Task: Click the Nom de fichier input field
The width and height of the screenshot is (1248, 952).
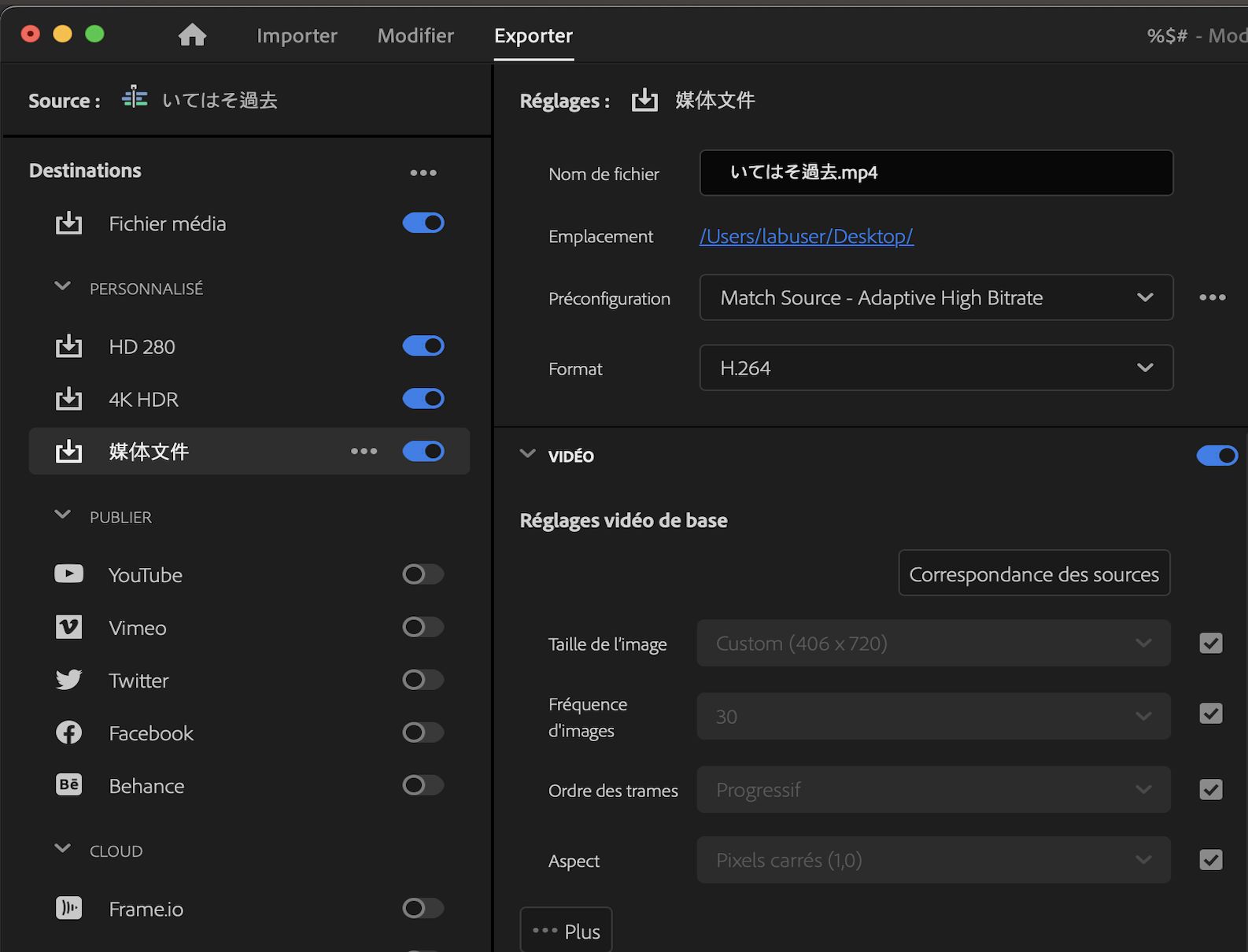Action: pyautogui.click(x=936, y=172)
